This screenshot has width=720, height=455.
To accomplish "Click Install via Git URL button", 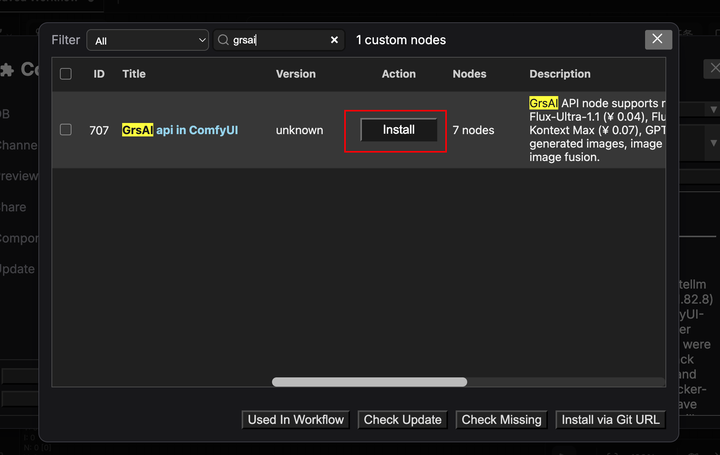I will 610,420.
